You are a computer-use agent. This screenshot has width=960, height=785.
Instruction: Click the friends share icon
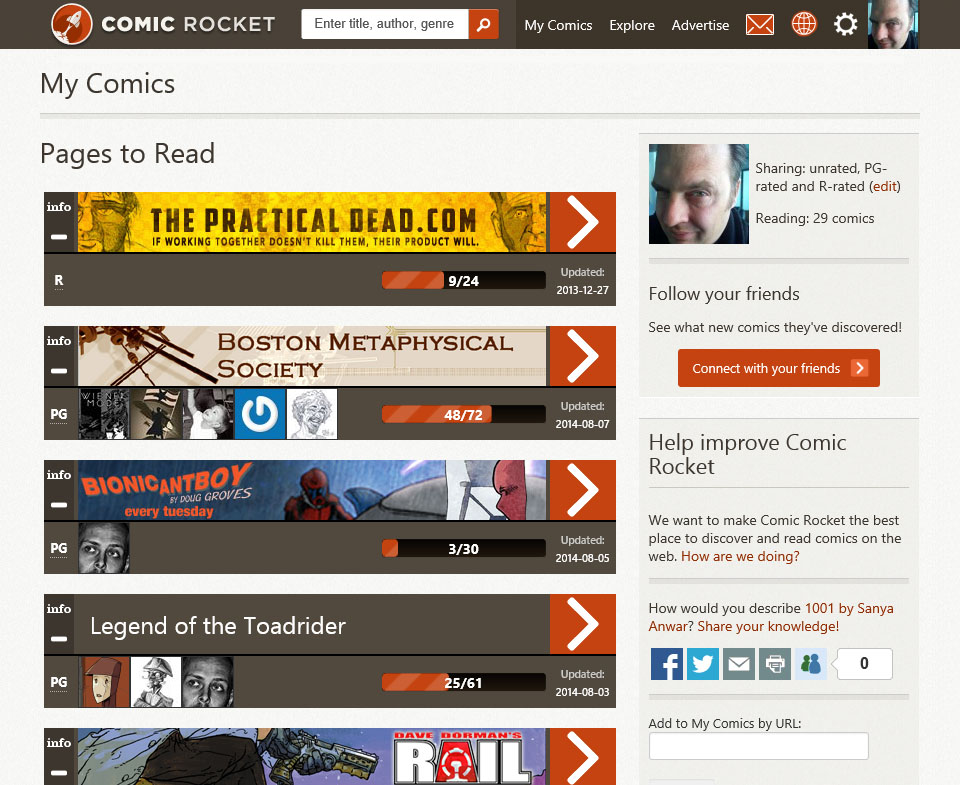(x=811, y=664)
